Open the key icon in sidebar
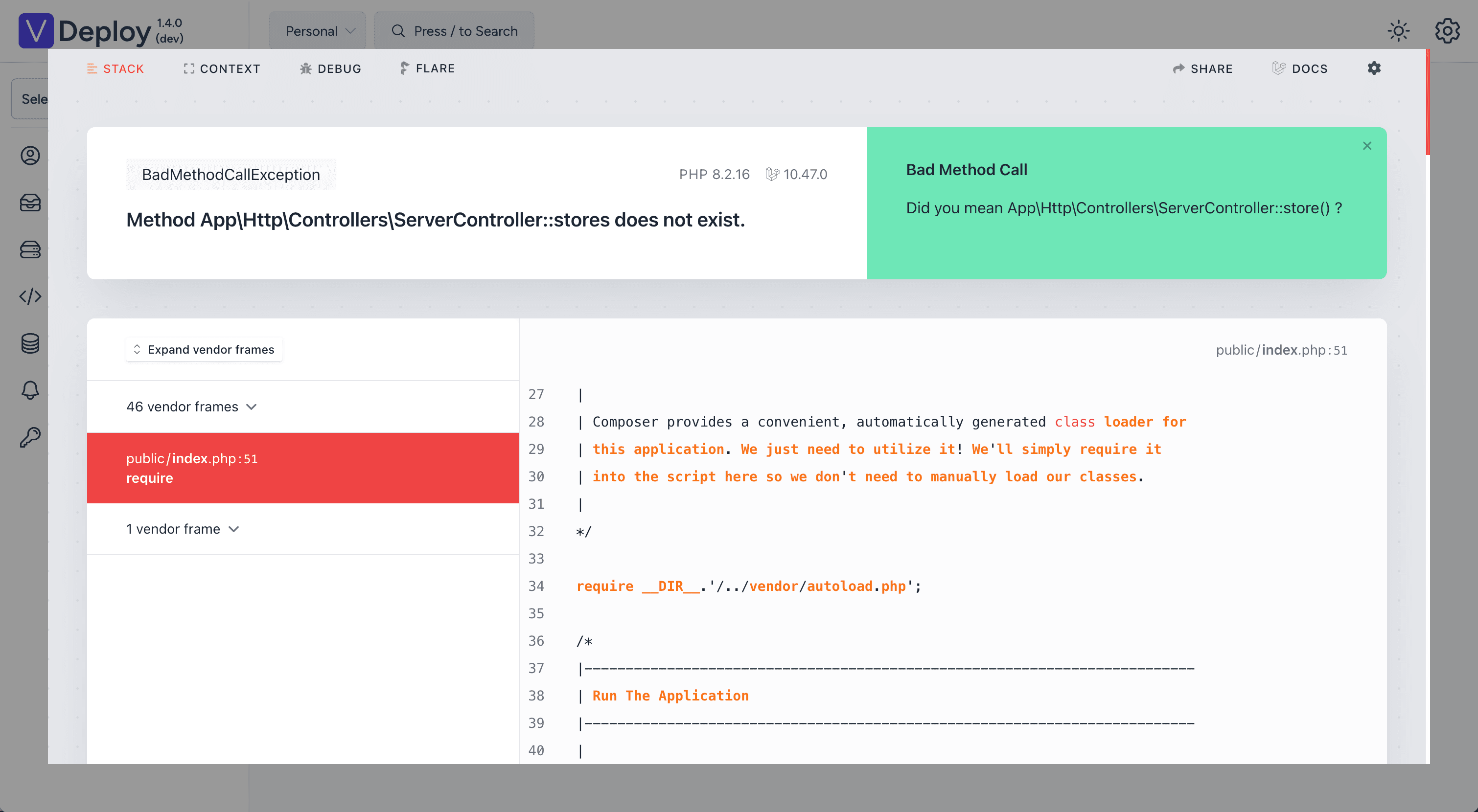This screenshot has width=1478, height=812. click(x=30, y=437)
